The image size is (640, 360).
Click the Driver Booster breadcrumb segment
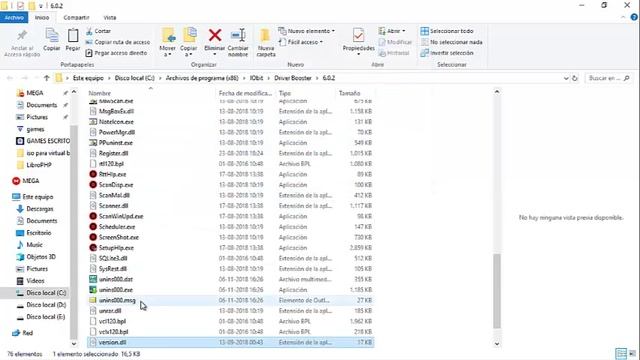(x=293, y=78)
